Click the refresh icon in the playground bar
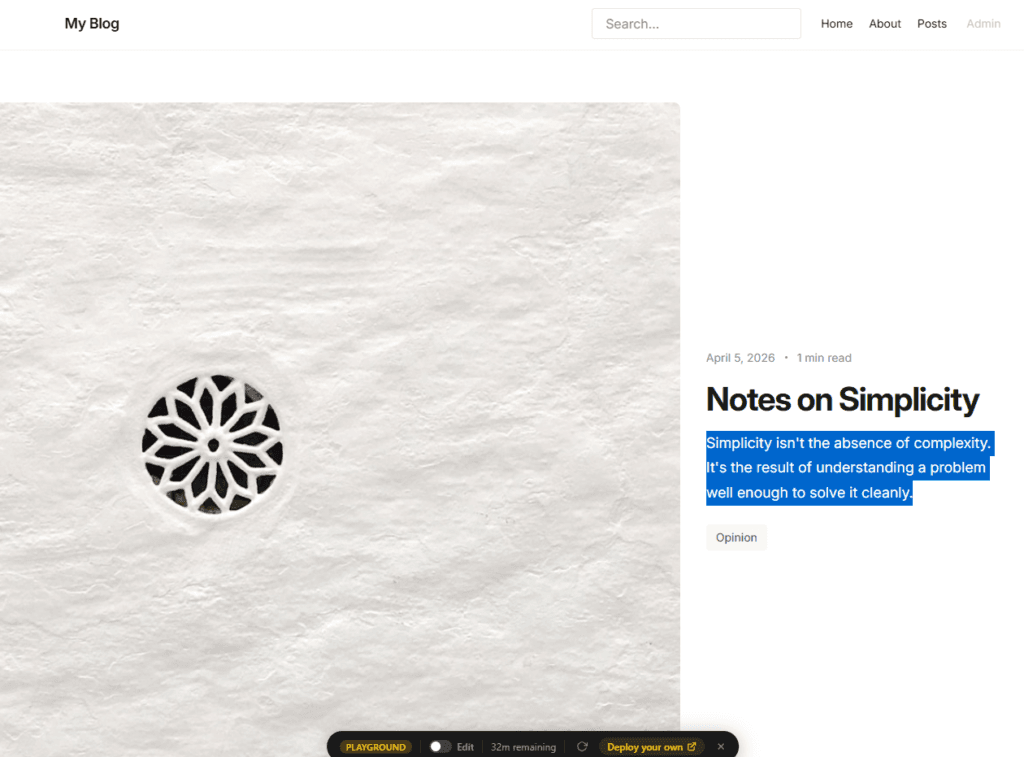The height and width of the screenshot is (757, 1024). click(x=582, y=747)
